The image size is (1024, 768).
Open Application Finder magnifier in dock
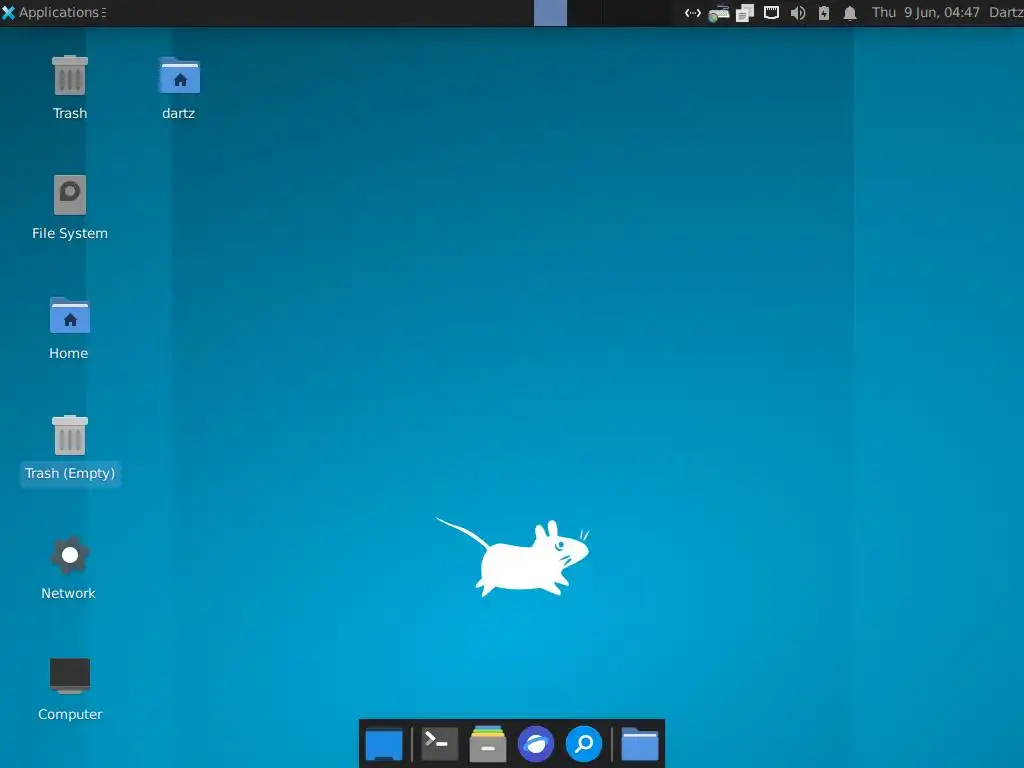584,744
